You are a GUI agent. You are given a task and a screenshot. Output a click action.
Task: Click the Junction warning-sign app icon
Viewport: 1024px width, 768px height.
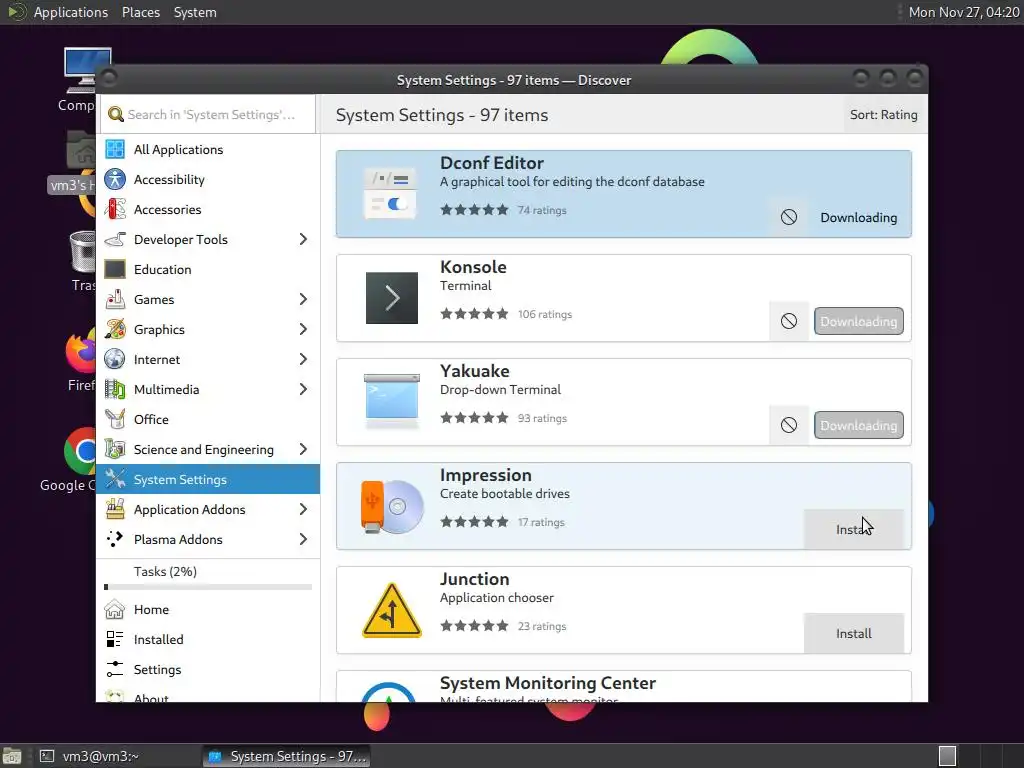tap(391, 610)
